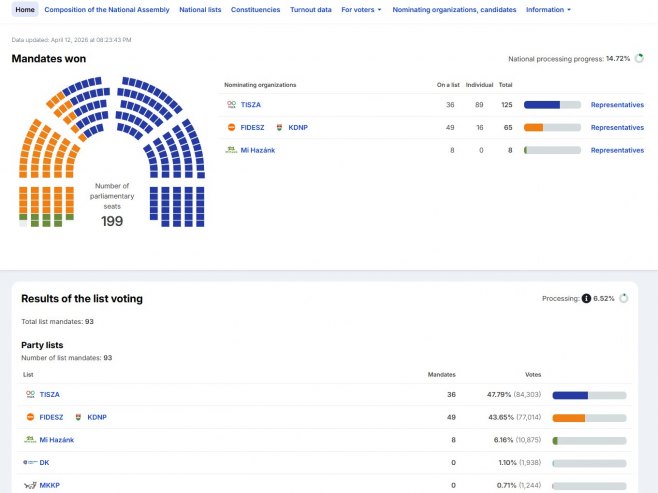Click the TISZA party logo in Mandates won

pyautogui.click(x=231, y=105)
